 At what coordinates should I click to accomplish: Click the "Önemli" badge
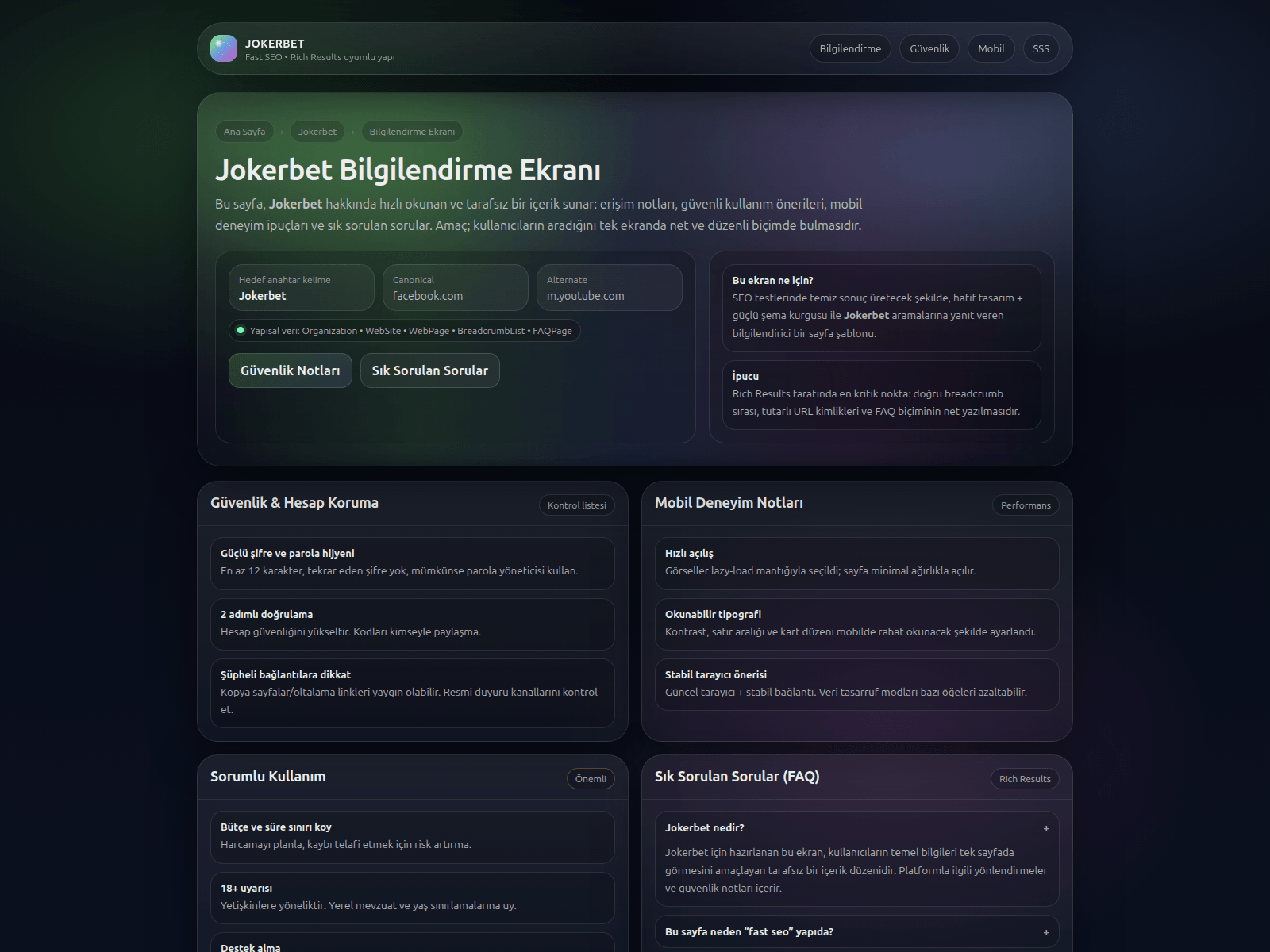point(591,779)
